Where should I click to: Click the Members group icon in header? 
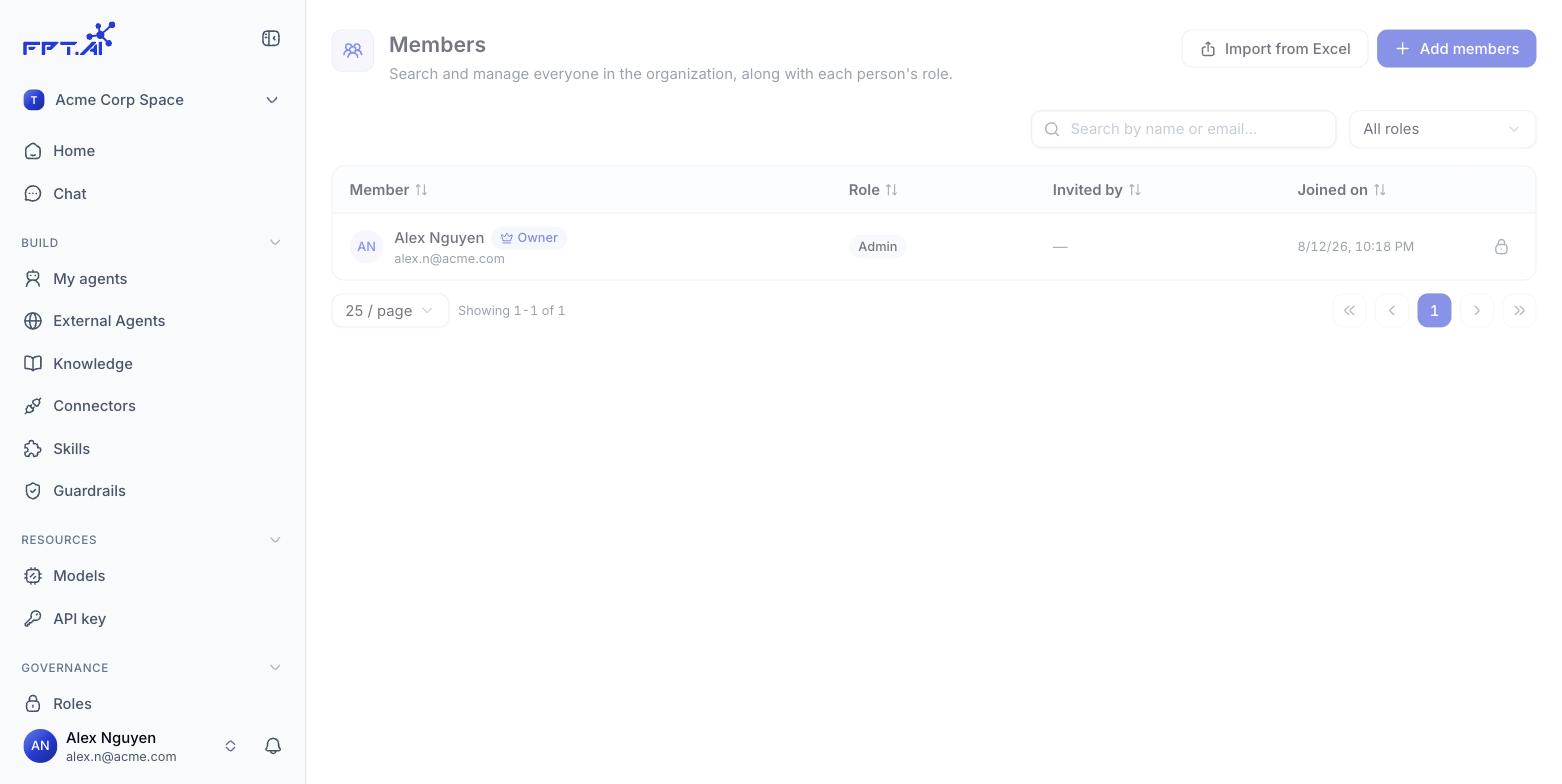[353, 50]
